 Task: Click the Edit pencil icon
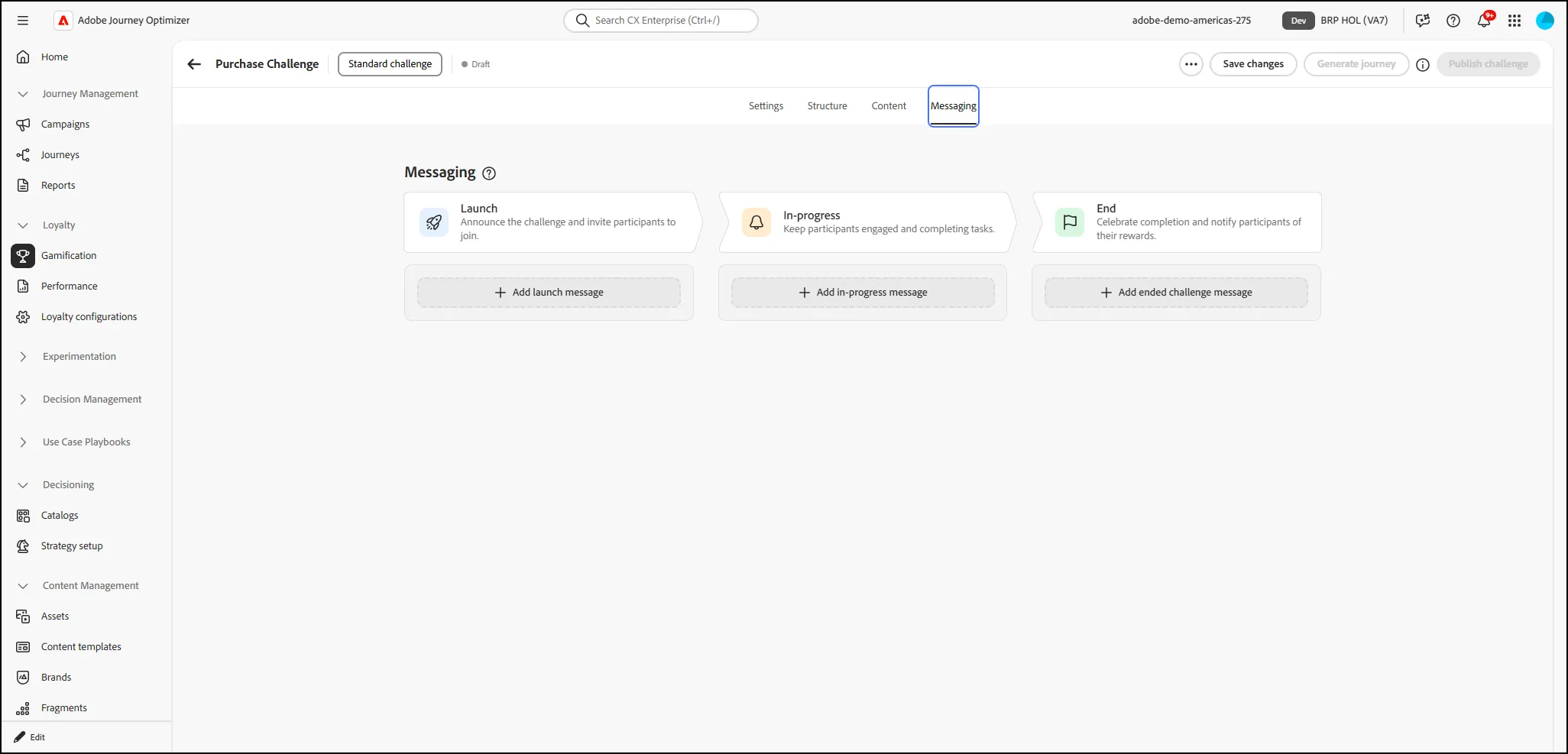[20, 737]
